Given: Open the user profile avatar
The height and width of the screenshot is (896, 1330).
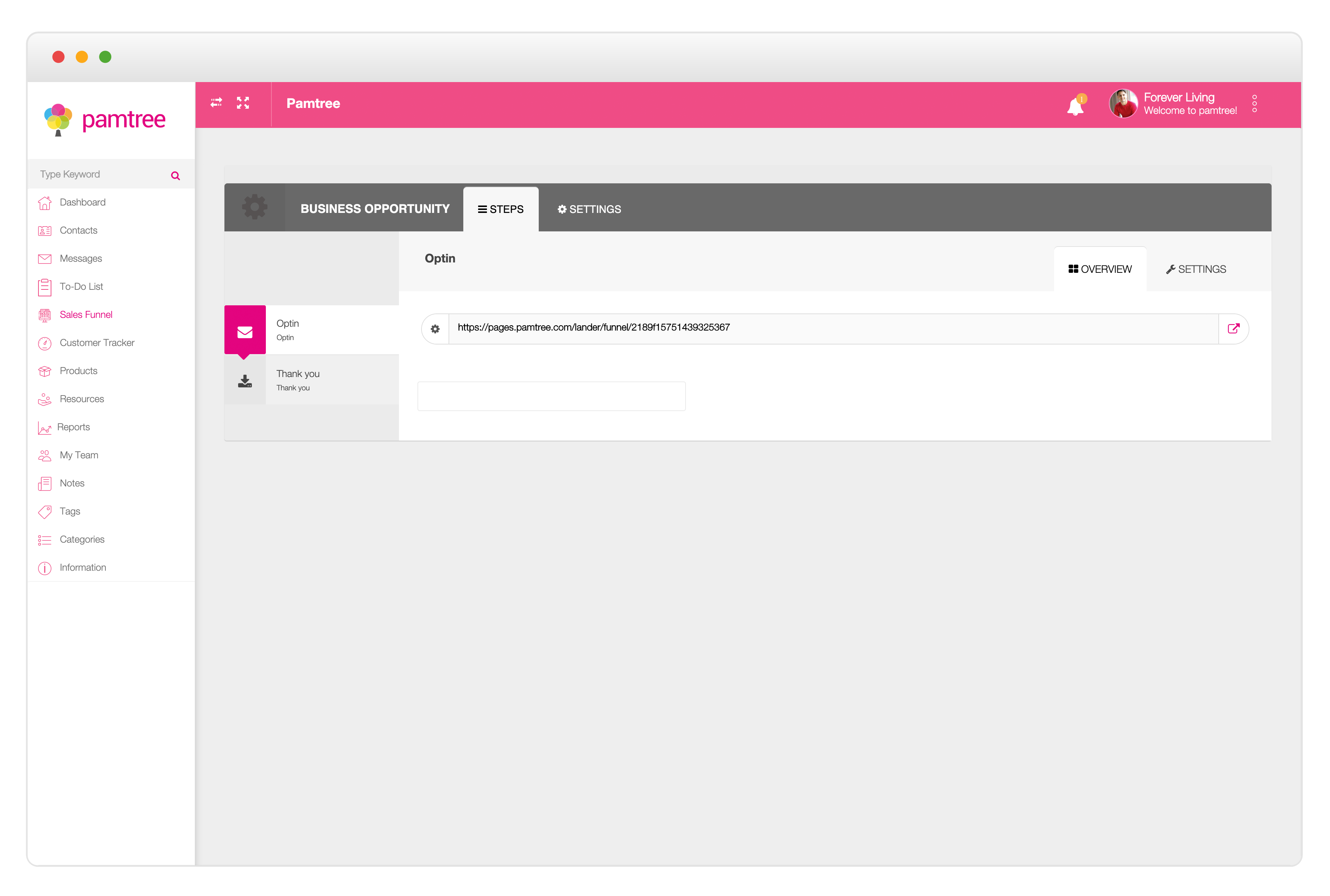Looking at the screenshot, I should coord(1123,103).
